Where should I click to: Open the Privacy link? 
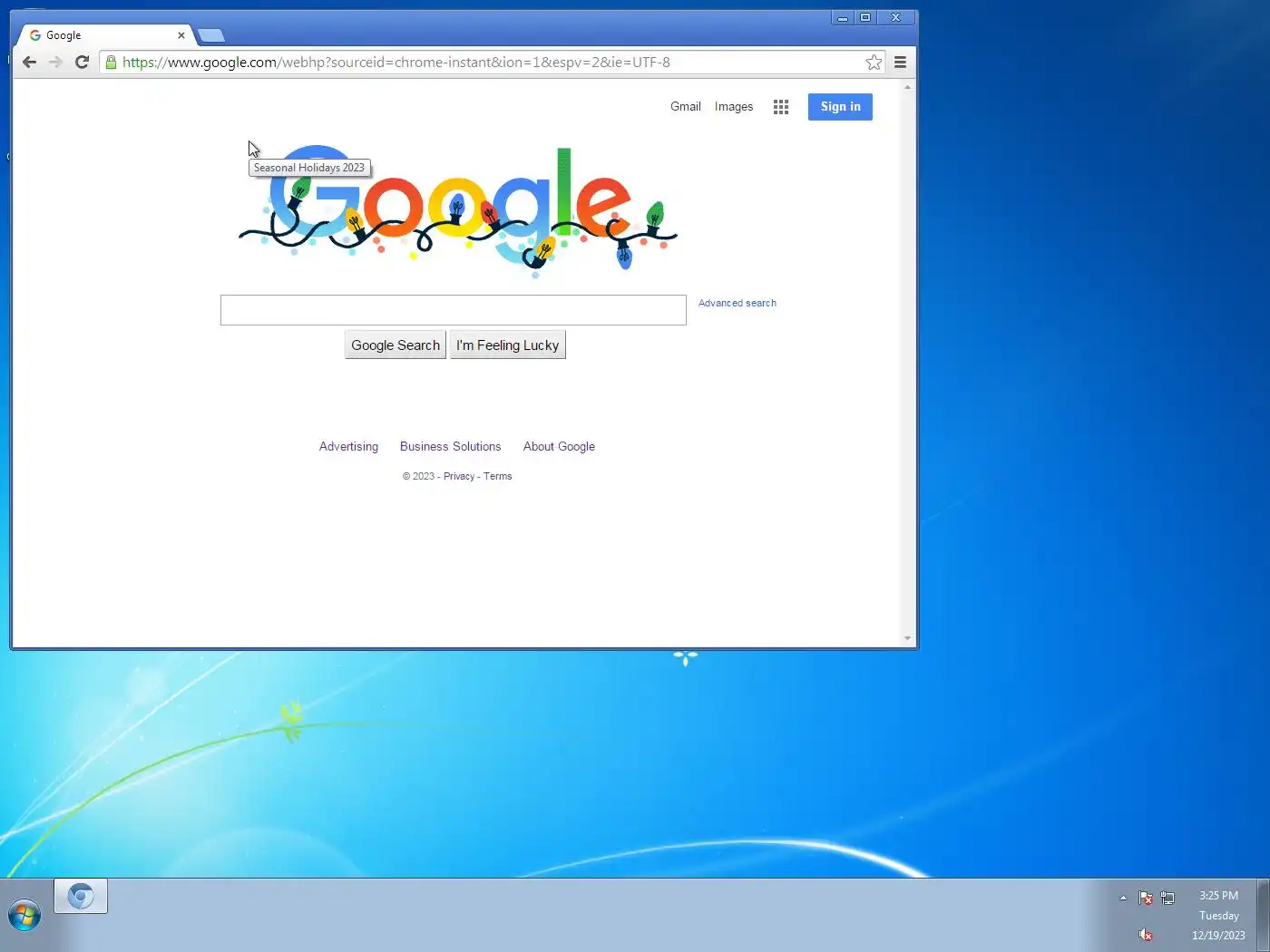pyautogui.click(x=459, y=476)
